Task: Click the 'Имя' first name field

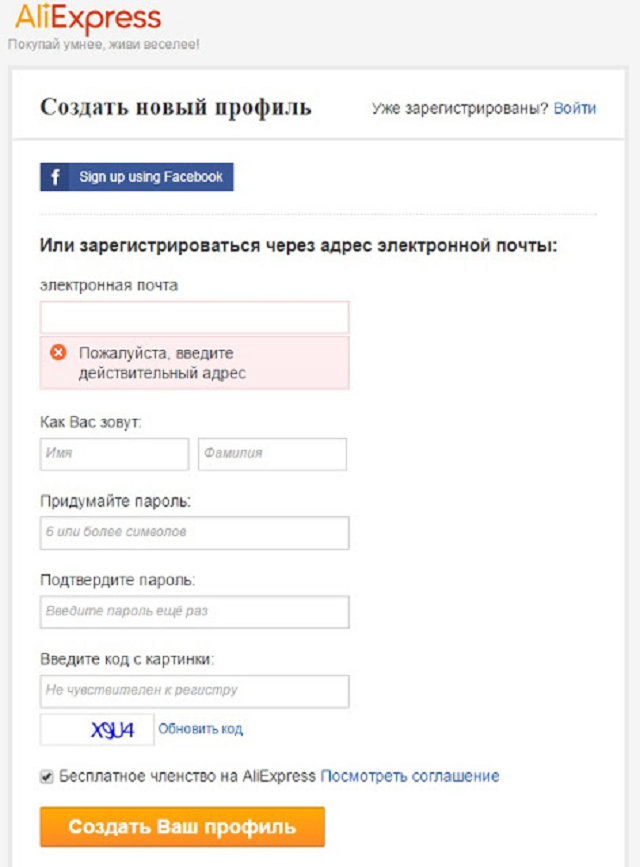Action: (x=114, y=453)
